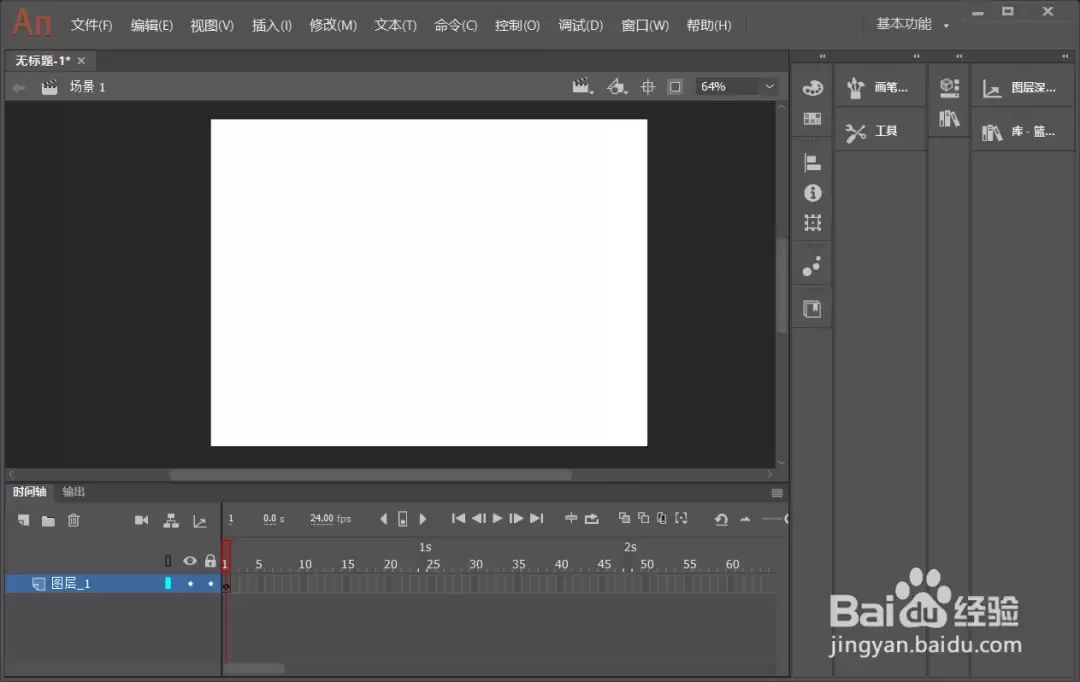
Task: Add camera with the camera icon
Action: click(x=141, y=520)
